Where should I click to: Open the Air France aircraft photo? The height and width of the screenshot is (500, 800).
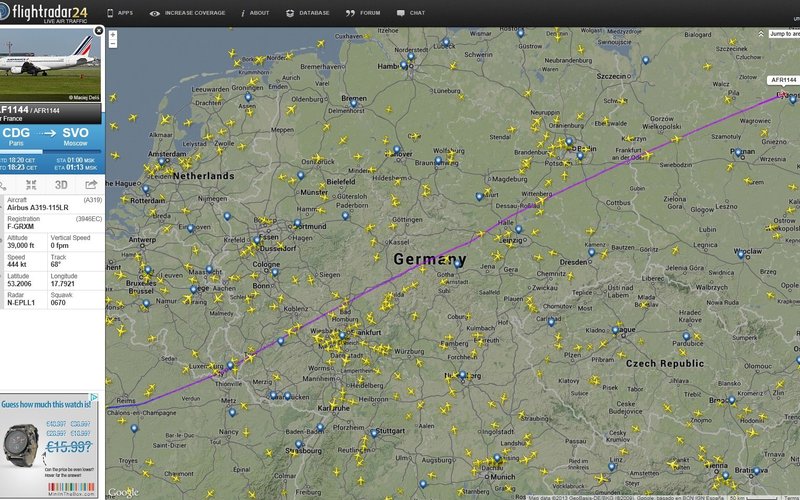pyautogui.click(x=50, y=64)
